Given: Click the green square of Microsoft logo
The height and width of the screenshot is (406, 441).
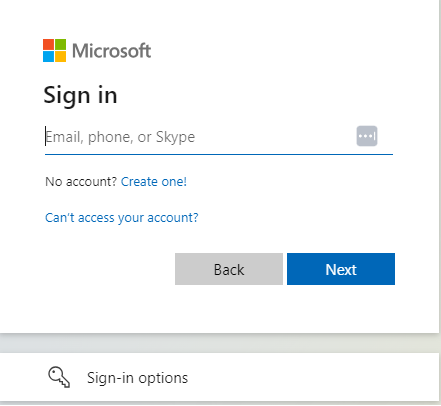Looking at the screenshot, I should click(60, 44).
